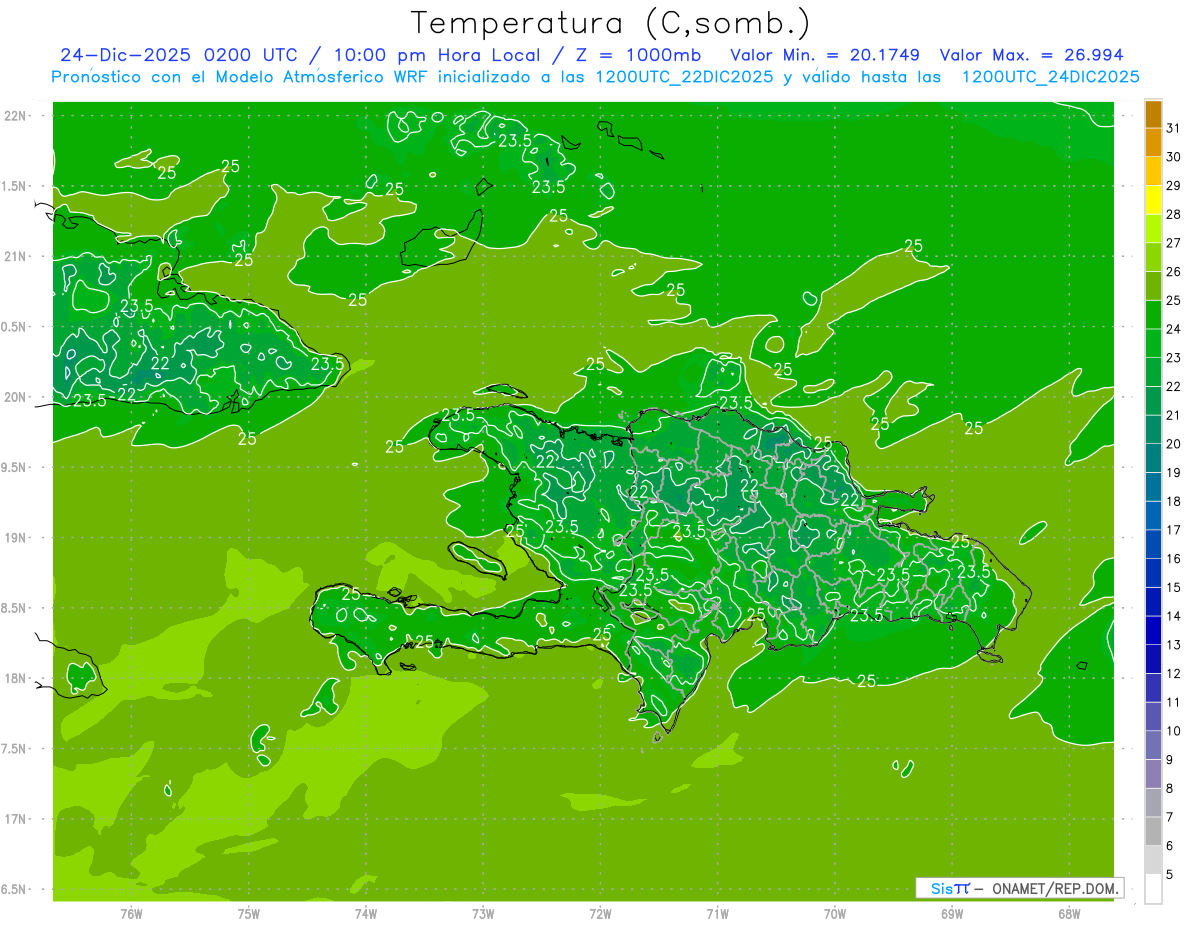
Task: Click the 27 label on the color scale
Action: (x=1174, y=243)
